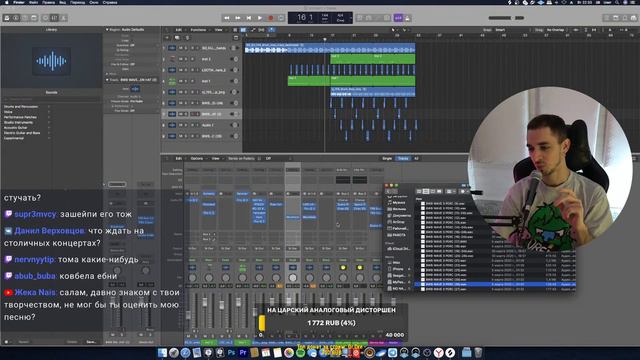Screen dimensions: 640x360
Task: Mute the Audio 1 track
Action: (180, 125)
